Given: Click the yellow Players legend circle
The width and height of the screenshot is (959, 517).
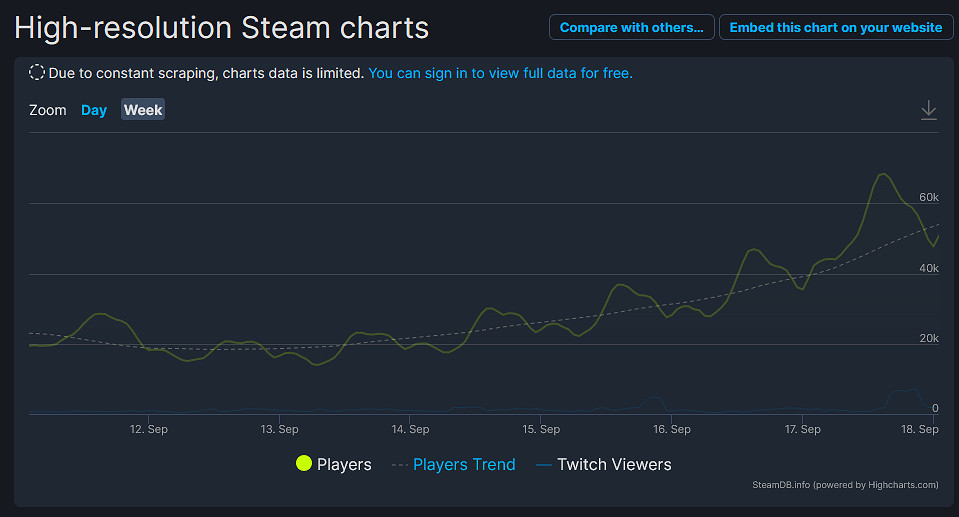Looking at the screenshot, I should click(304, 464).
